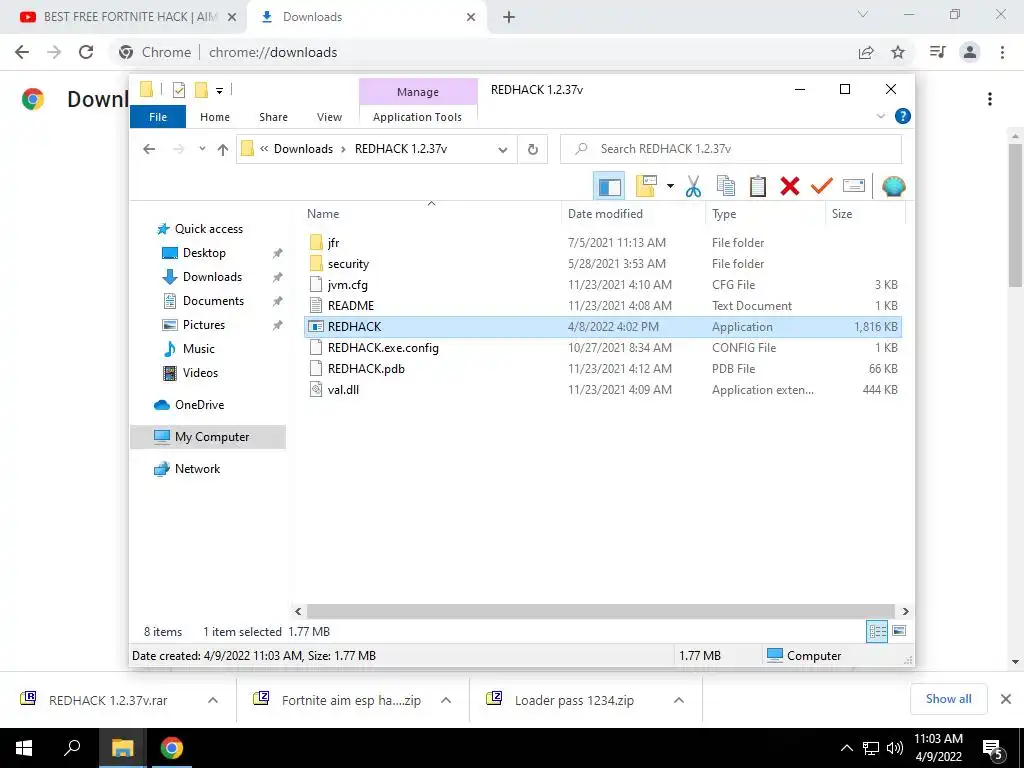
Task: Expand the address bar history dropdown
Action: (503, 150)
